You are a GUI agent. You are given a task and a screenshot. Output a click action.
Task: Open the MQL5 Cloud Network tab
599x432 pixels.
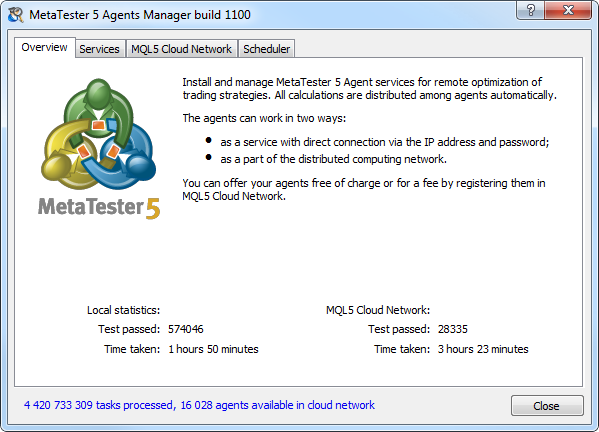(x=181, y=49)
